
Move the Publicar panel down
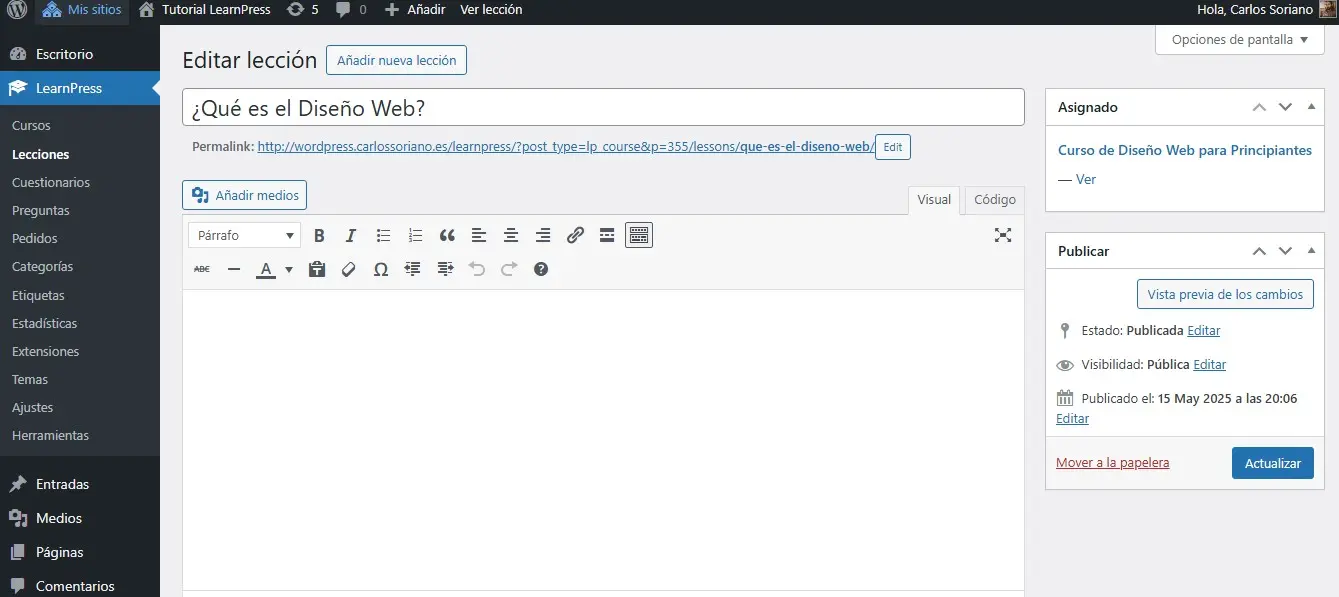[1286, 251]
